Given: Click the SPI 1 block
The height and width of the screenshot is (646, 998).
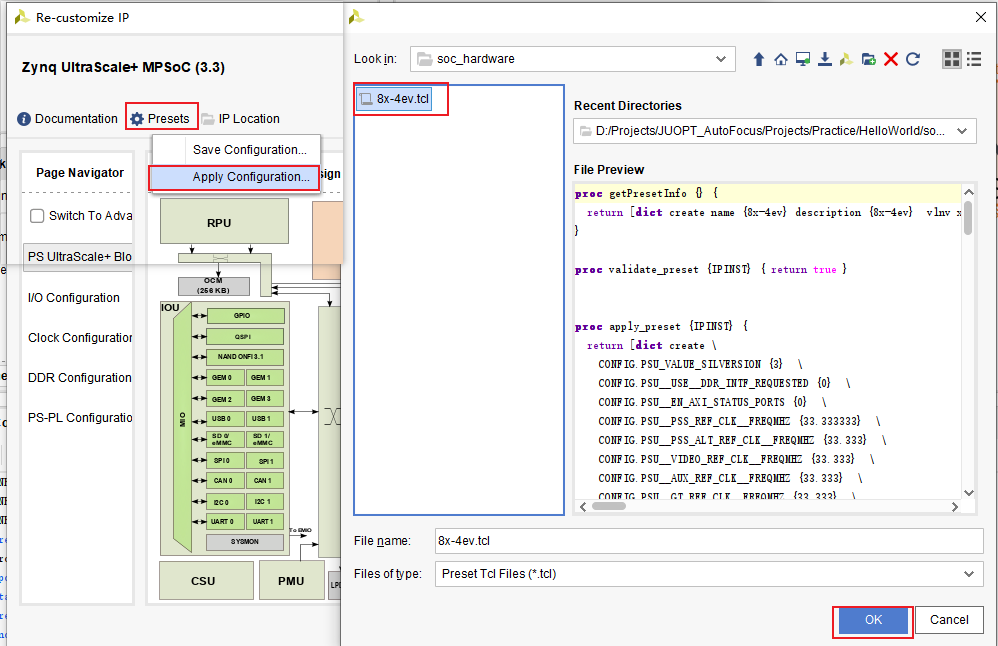Looking at the screenshot, I should coord(265,460).
